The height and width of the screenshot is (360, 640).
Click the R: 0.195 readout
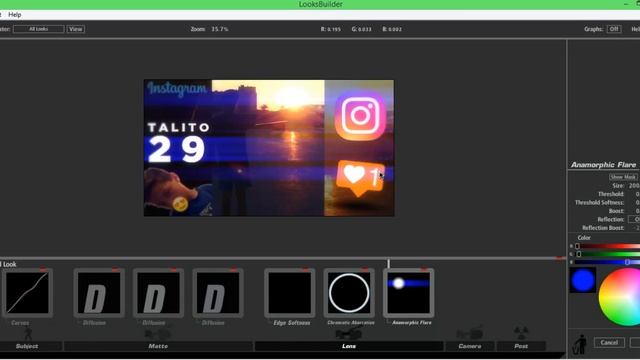tap(331, 29)
